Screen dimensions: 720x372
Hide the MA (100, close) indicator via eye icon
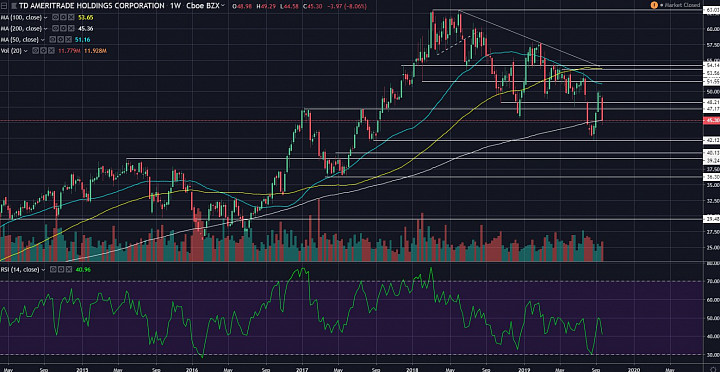[x=55, y=17]
